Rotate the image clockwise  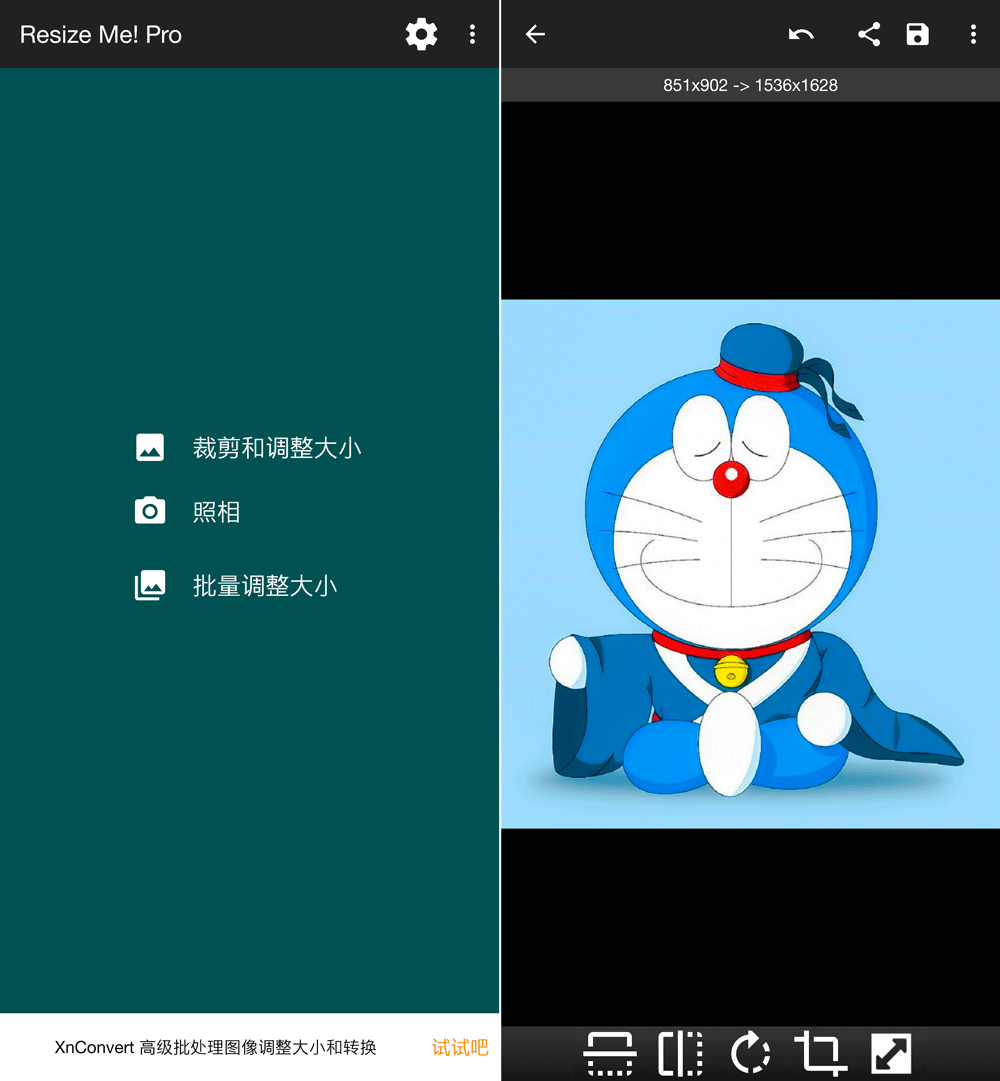coord(750,1053)
